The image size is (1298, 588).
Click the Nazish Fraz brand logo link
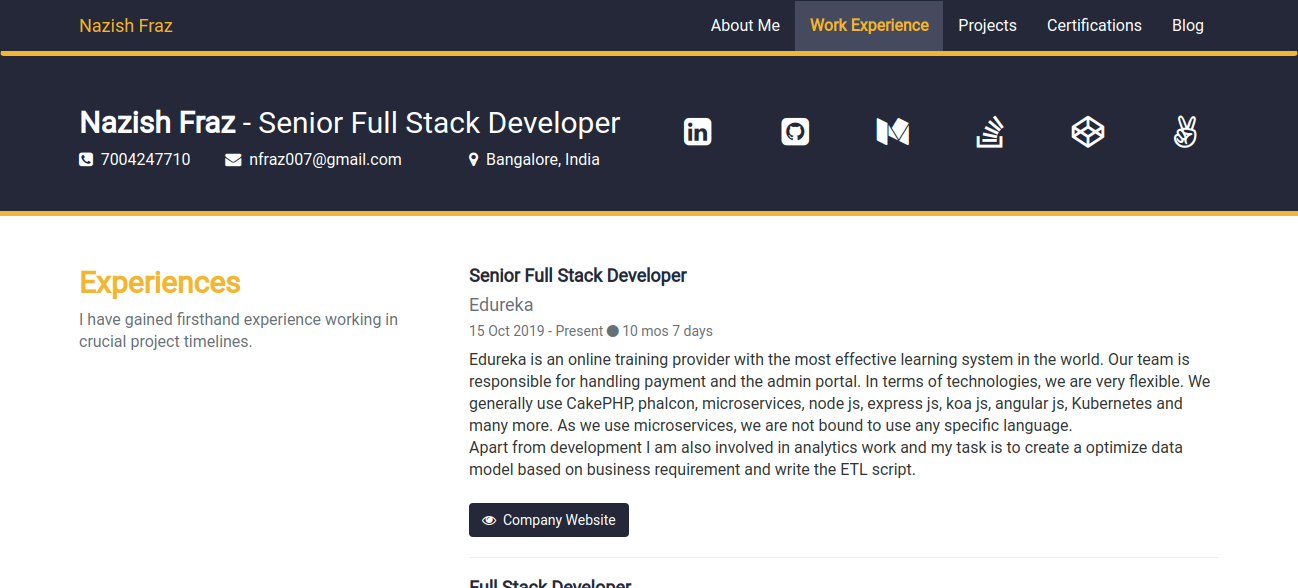pyautogui.click(x=126, y=26)
